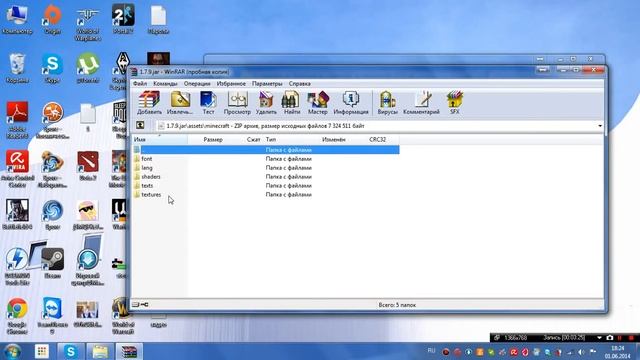Click the Добавить (Add) toolbar icon
640x360 pixels.
coord(149,102)
